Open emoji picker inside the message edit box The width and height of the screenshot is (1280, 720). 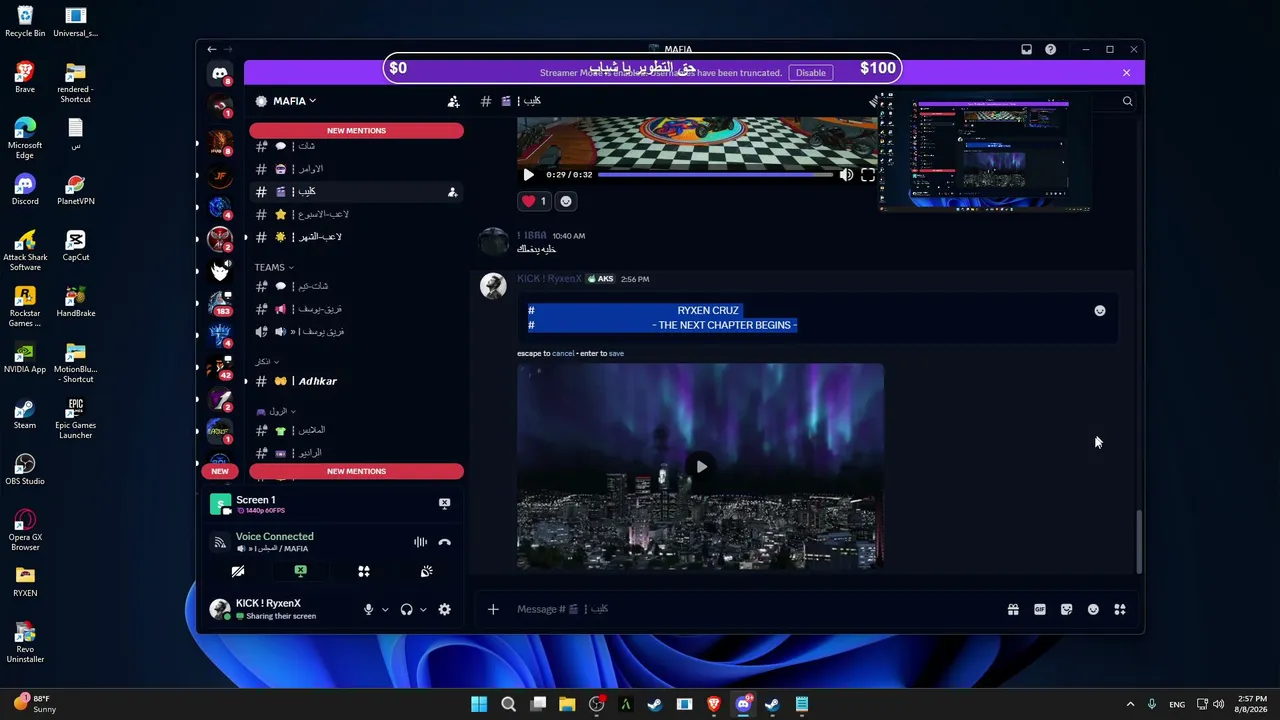(1100, 311)
